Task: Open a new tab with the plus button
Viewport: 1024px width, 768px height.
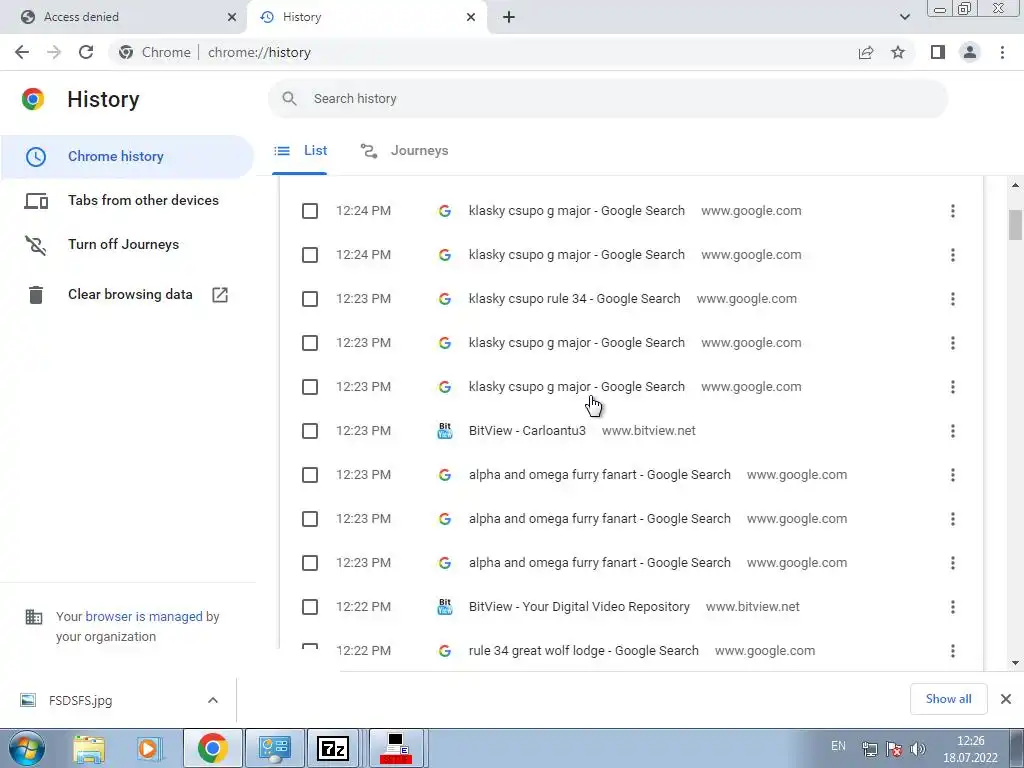Action: 509,17
